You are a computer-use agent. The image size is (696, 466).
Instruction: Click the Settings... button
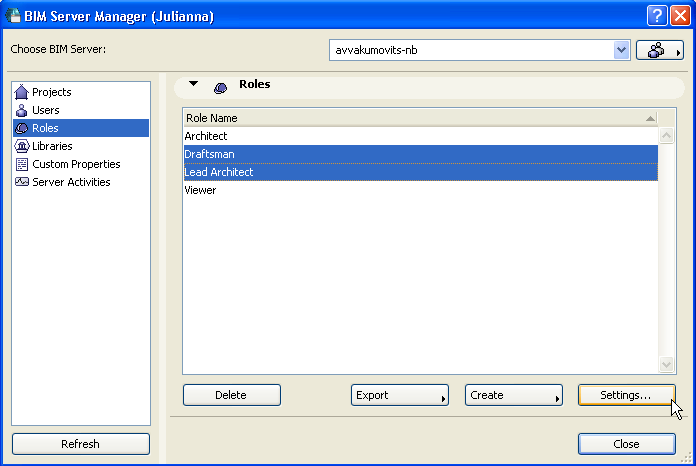coord(627,395)
